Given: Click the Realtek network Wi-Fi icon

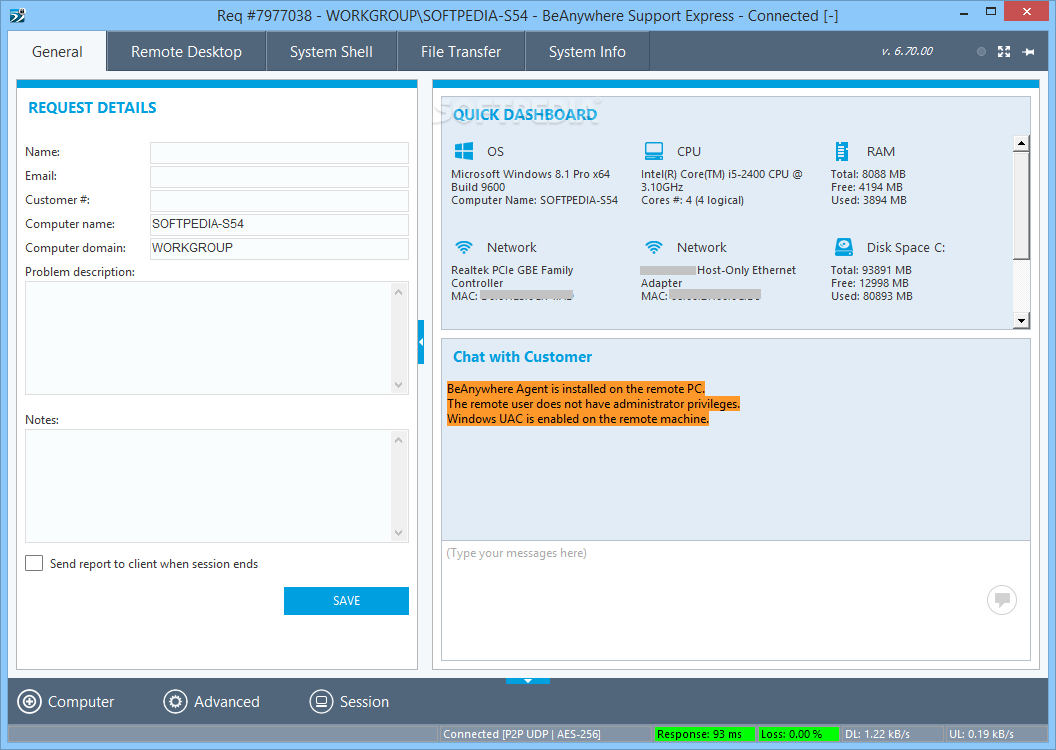Looking at the screenshot, I should [463, 247].
